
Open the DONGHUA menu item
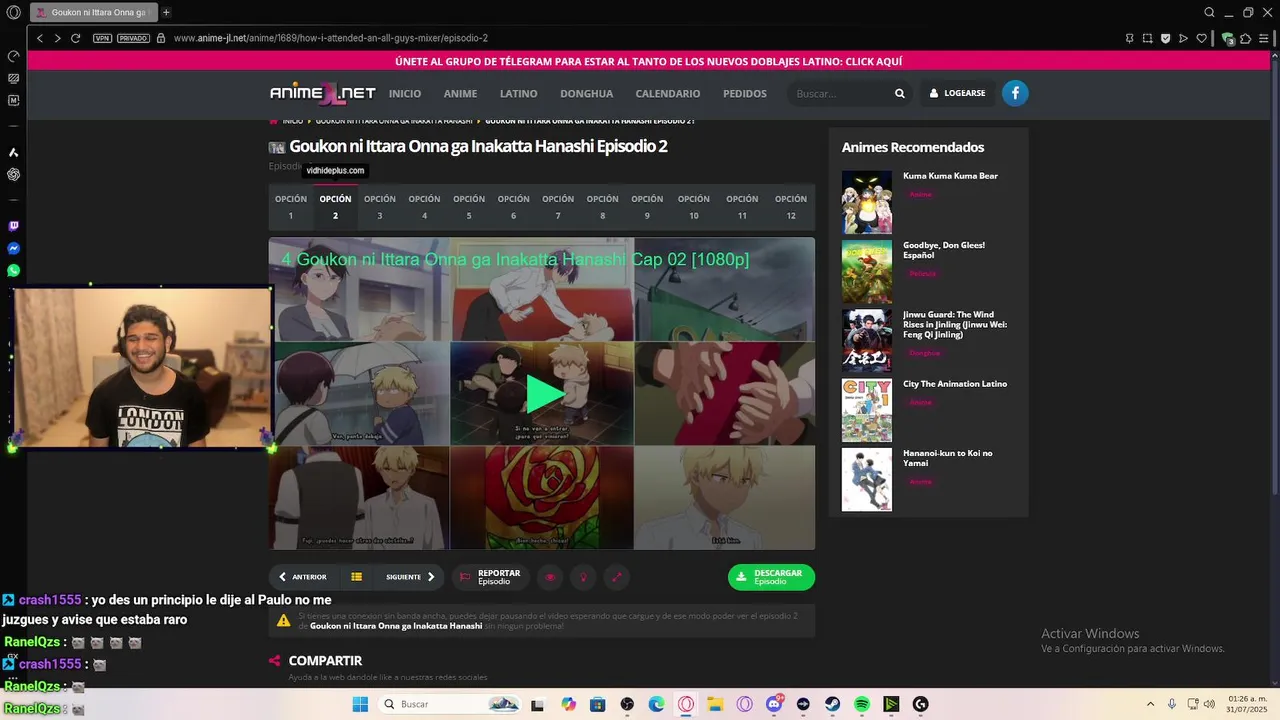pyautogui.click(x=586, y=93)
